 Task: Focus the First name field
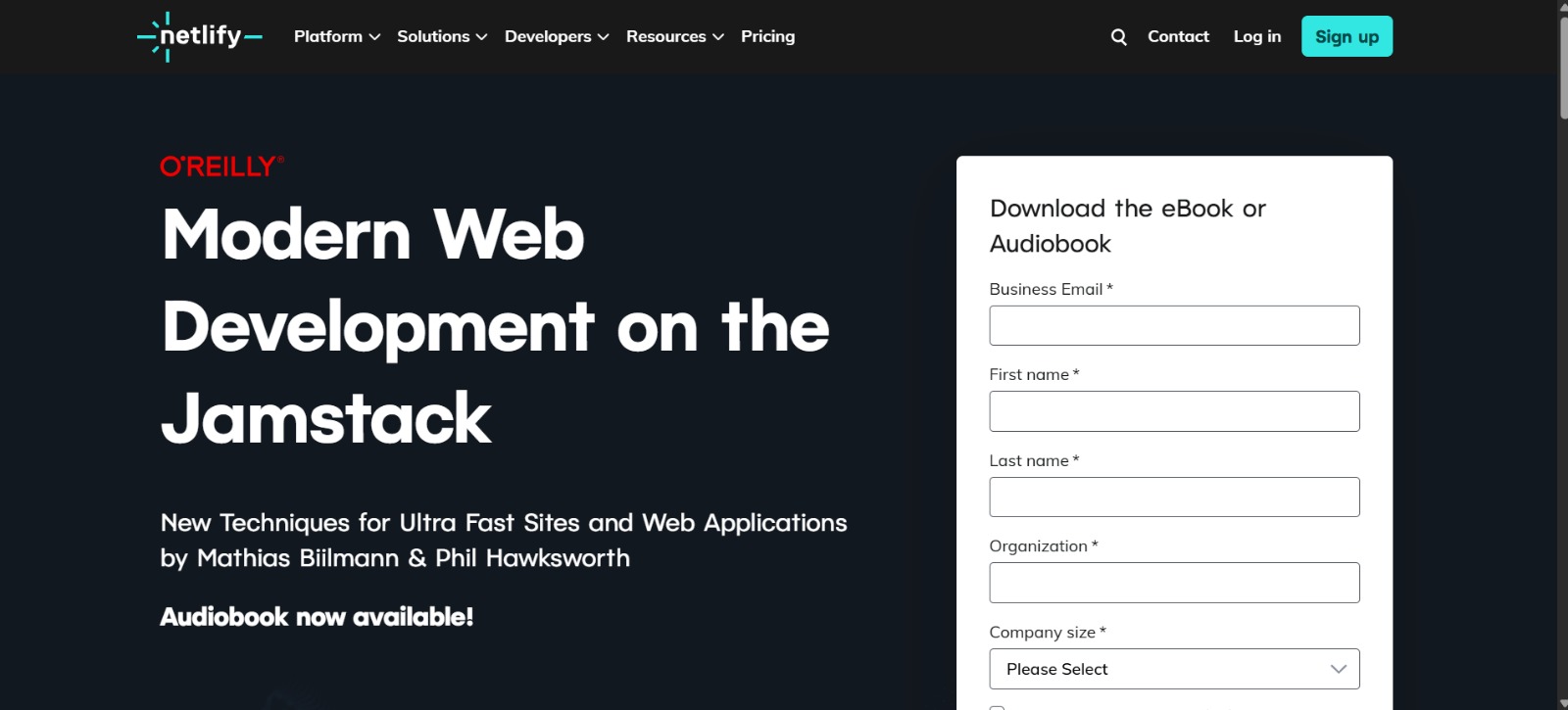click(x=1174, y=411)
